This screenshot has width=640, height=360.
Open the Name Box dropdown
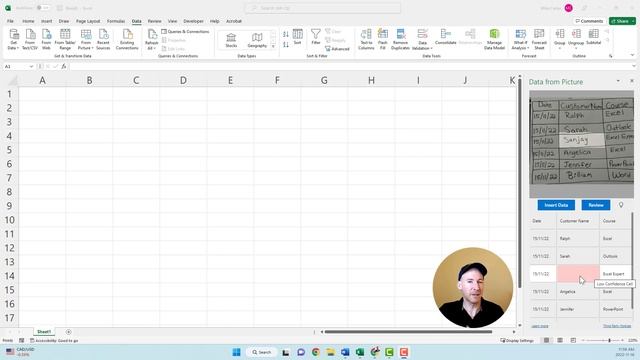31,66
